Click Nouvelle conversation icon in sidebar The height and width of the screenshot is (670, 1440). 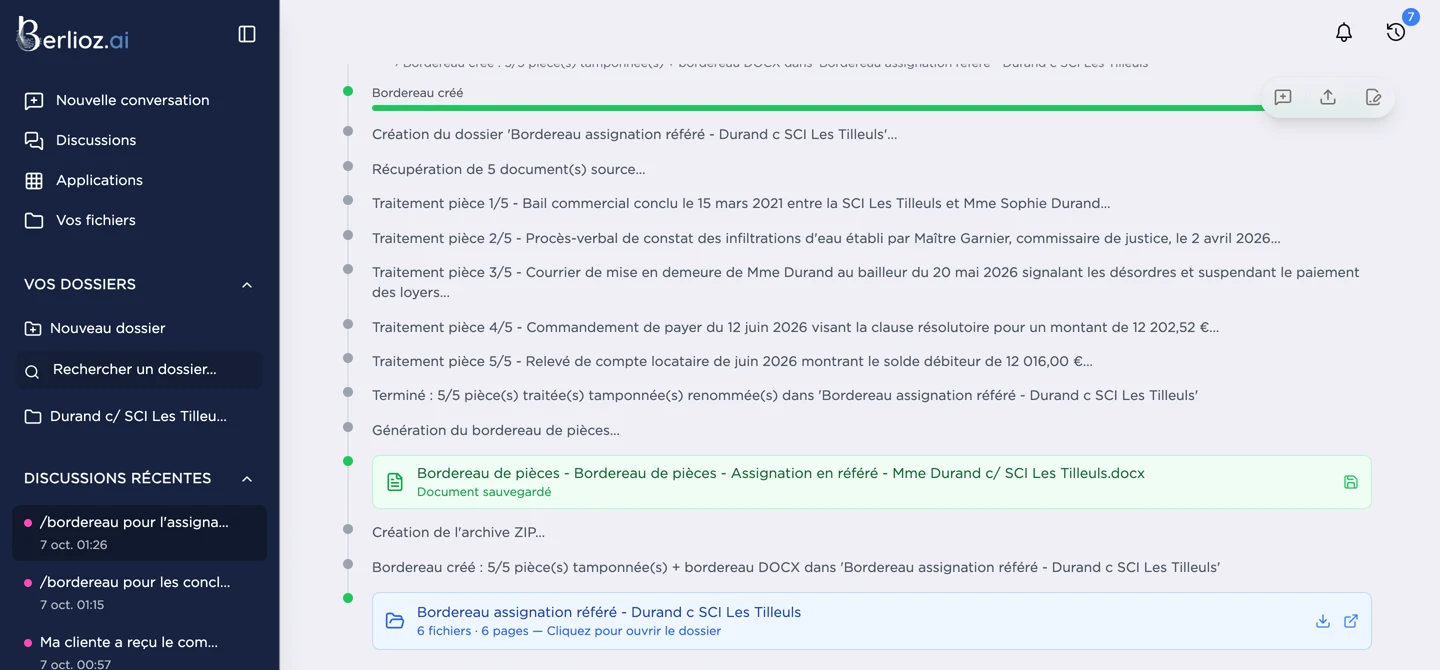34,100
